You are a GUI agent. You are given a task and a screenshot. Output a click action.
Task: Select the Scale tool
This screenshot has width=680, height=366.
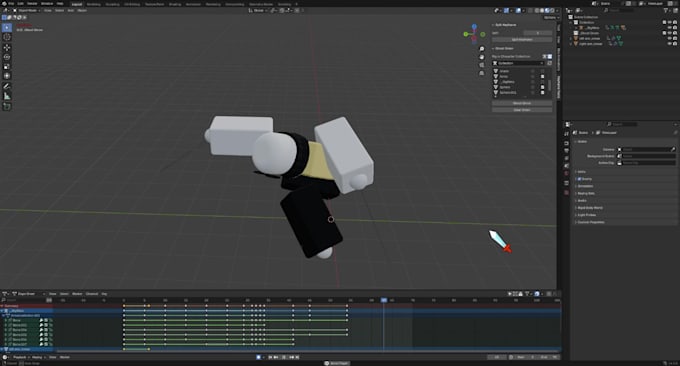tap(7, 66)
